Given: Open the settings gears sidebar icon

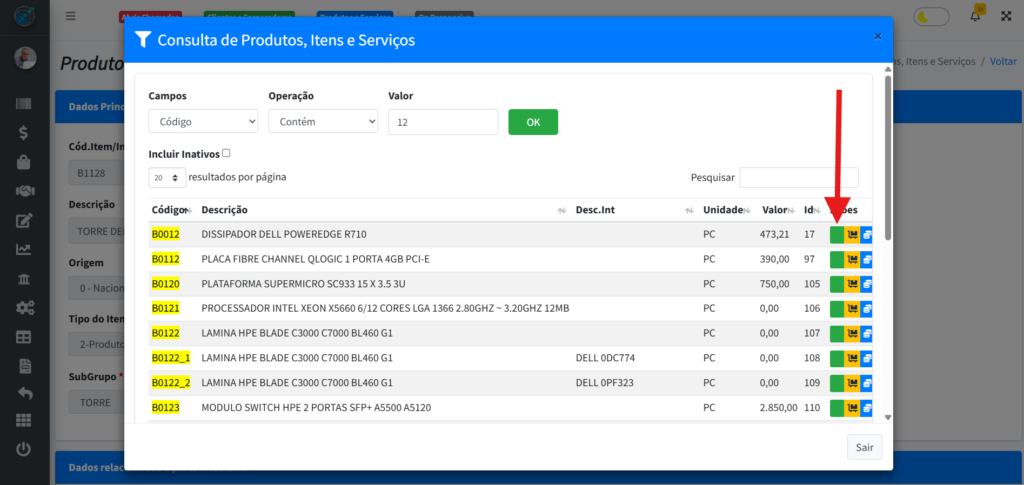Looking at the screenshot, I should click(25, 307).
